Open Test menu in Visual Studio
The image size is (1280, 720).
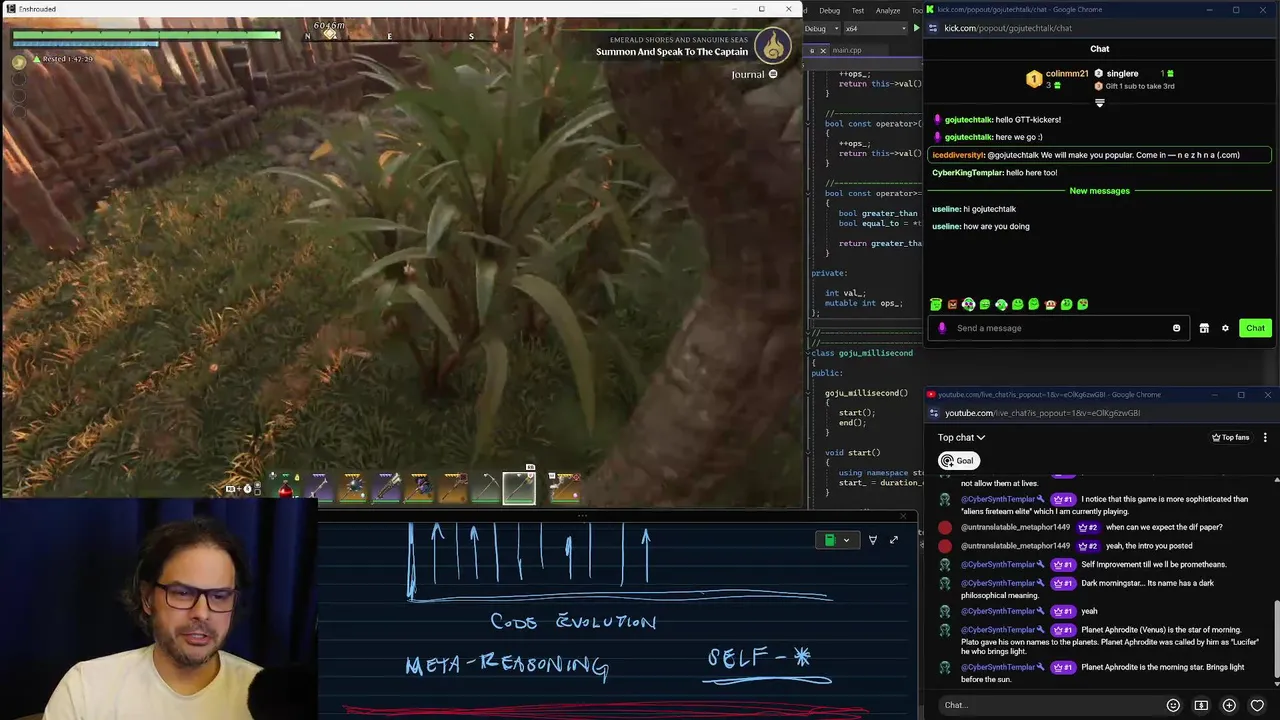click(857, 10)
